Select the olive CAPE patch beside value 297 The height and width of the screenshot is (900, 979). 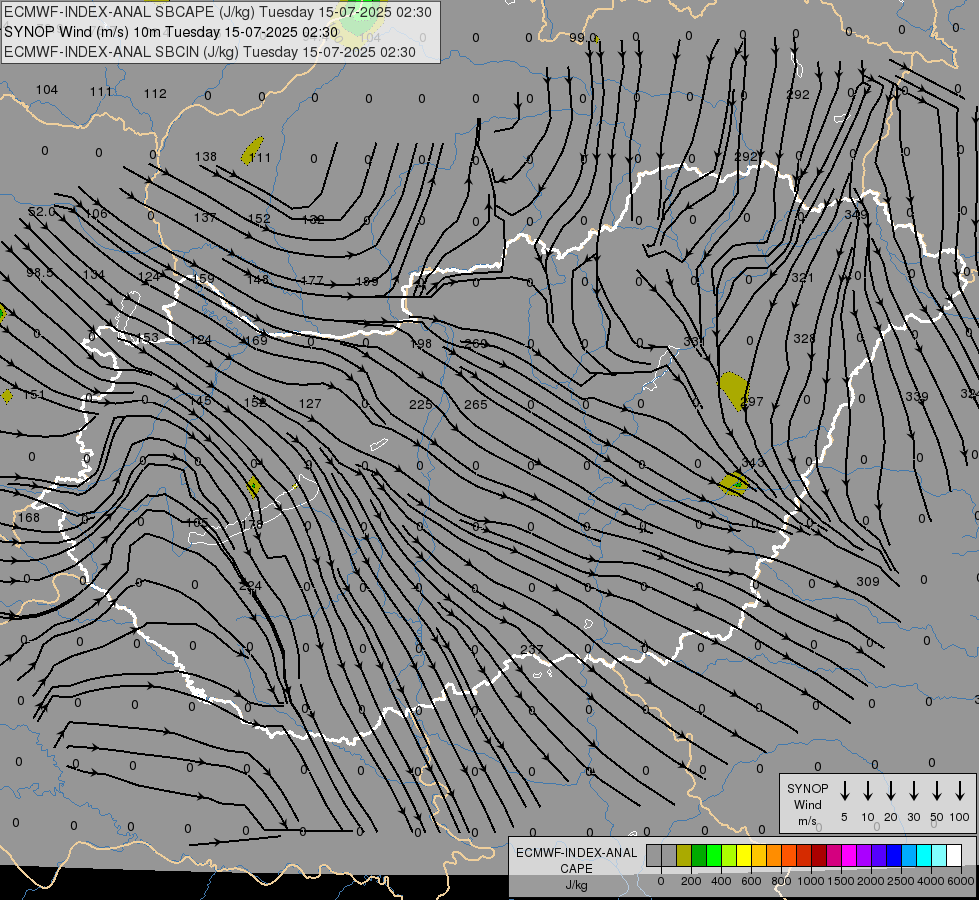732,389
